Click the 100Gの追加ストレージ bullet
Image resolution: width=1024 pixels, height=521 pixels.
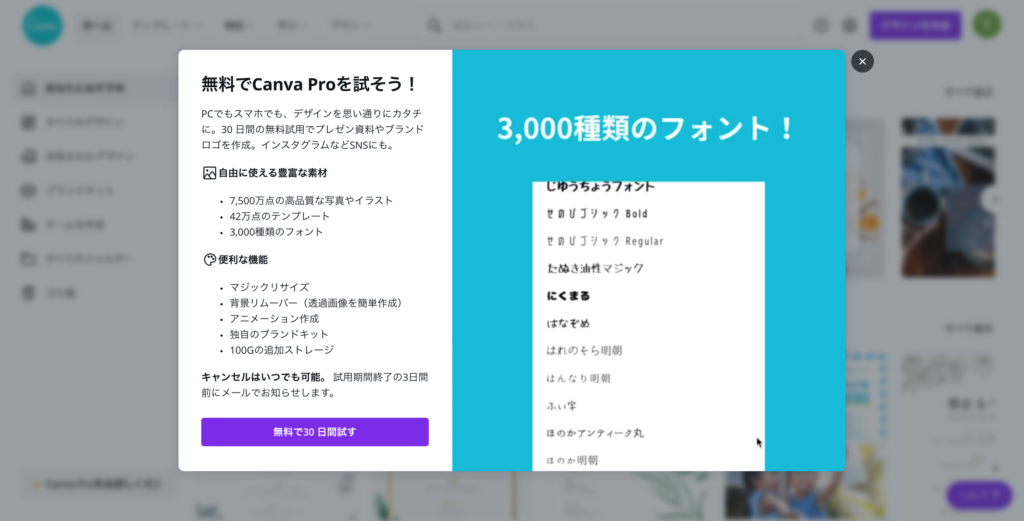(x=281, y=350)
